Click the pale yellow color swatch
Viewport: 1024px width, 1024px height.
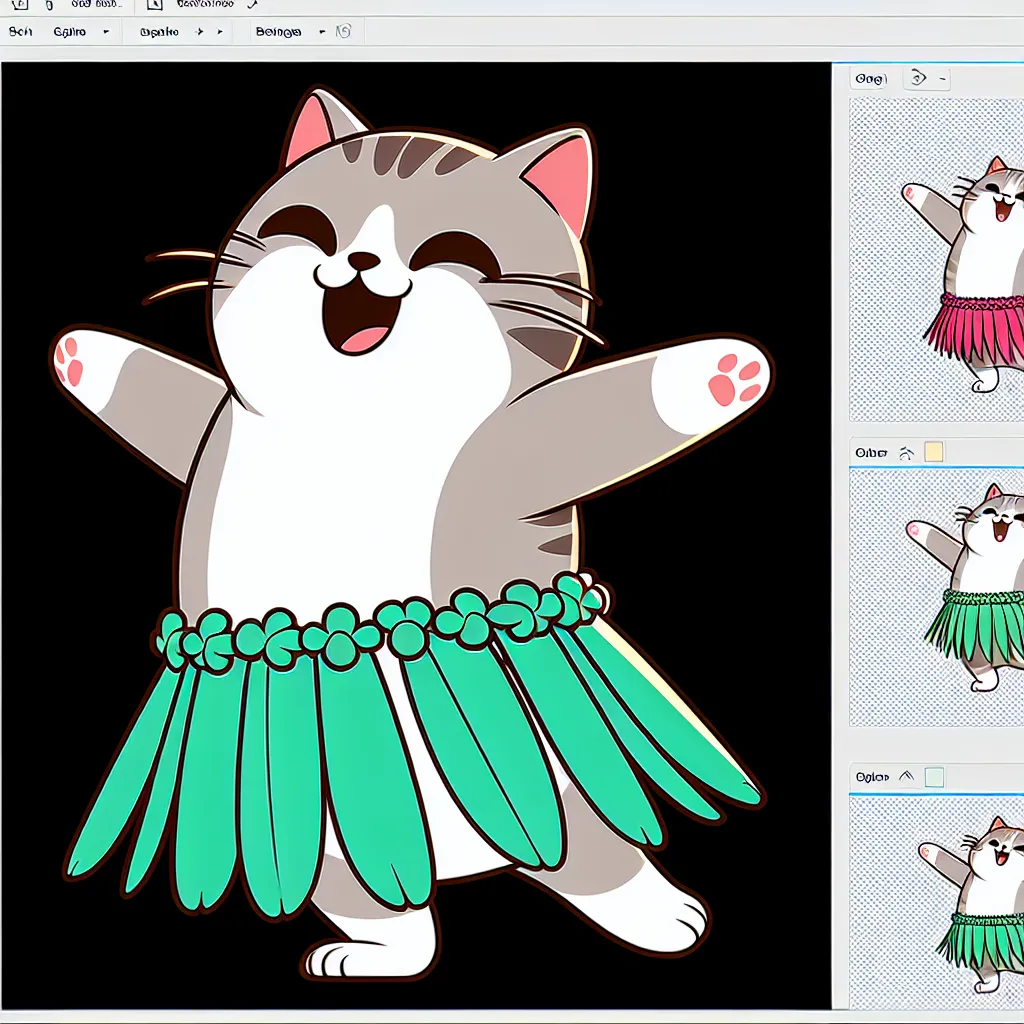click(x=933, y=452)
